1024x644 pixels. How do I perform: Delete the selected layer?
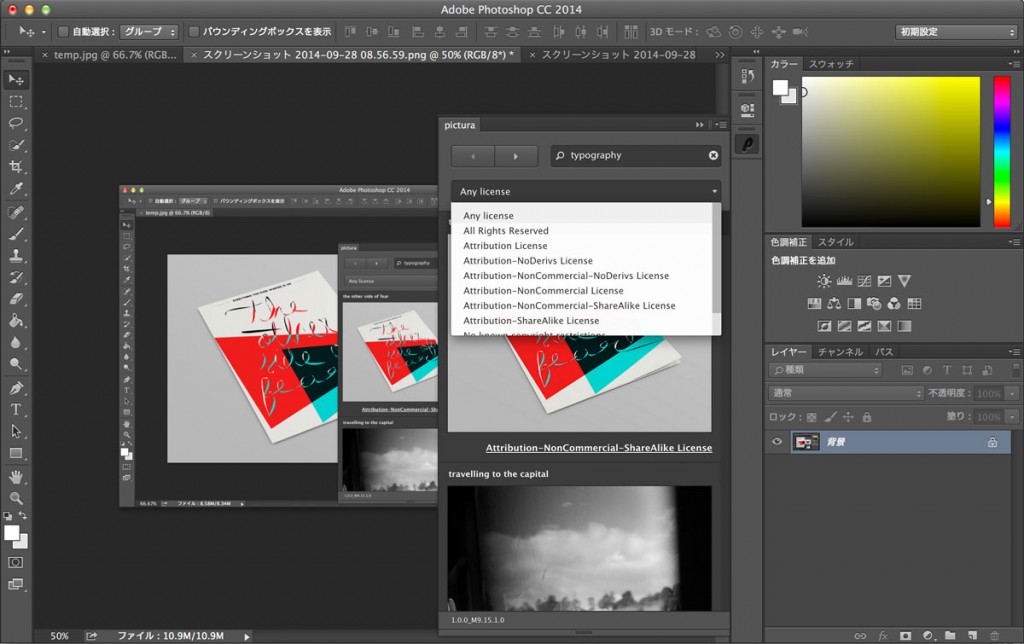tap(995, 636)
